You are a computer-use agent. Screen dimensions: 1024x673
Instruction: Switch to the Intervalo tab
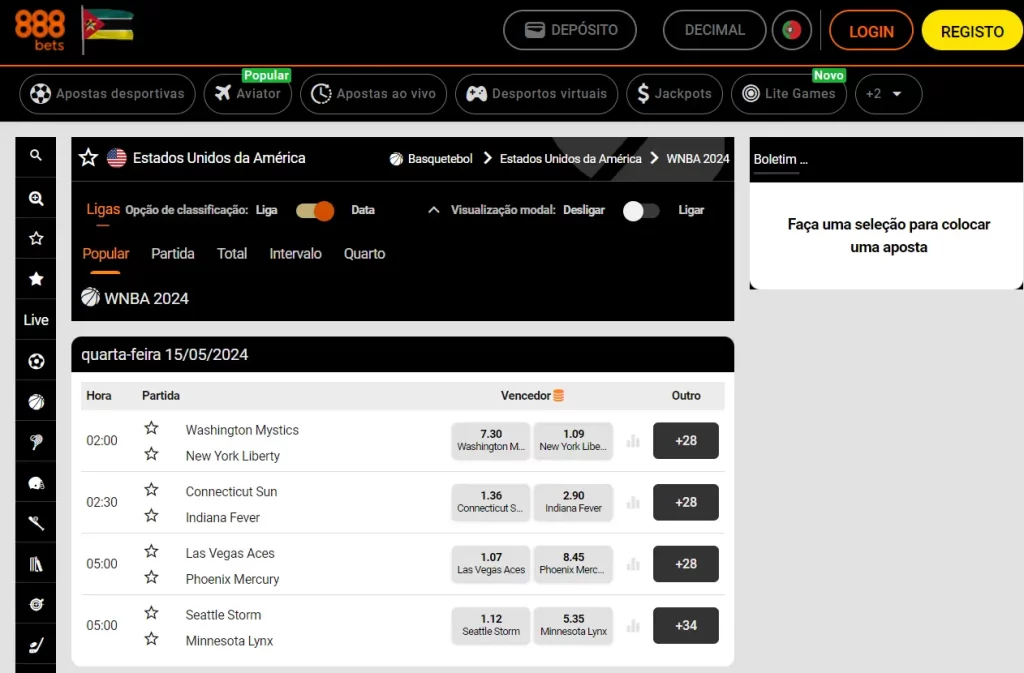(x=295, y=254)
